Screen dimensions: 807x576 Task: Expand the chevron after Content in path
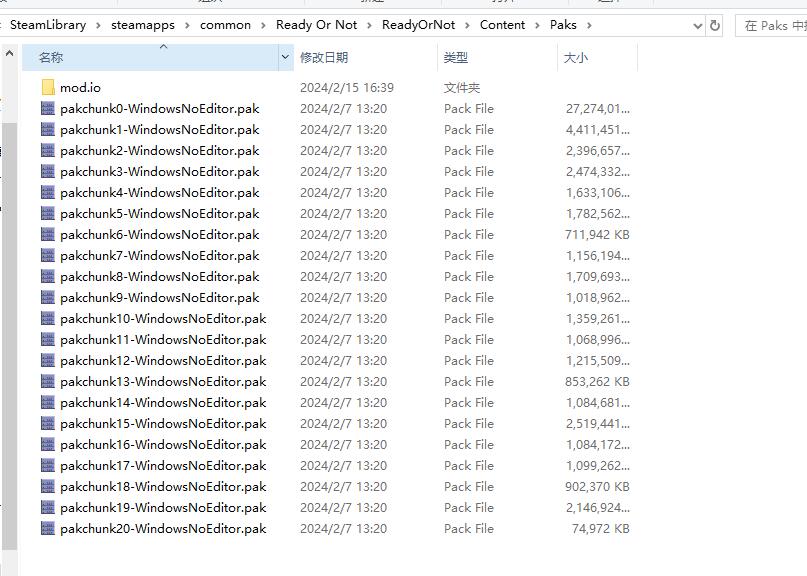click(537, 25)
